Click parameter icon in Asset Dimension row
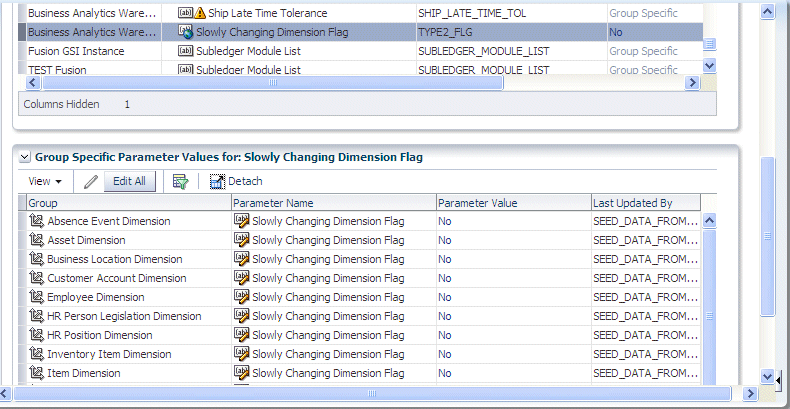The width and height of the screenshot is (790, 409). [x=242, y=240]
